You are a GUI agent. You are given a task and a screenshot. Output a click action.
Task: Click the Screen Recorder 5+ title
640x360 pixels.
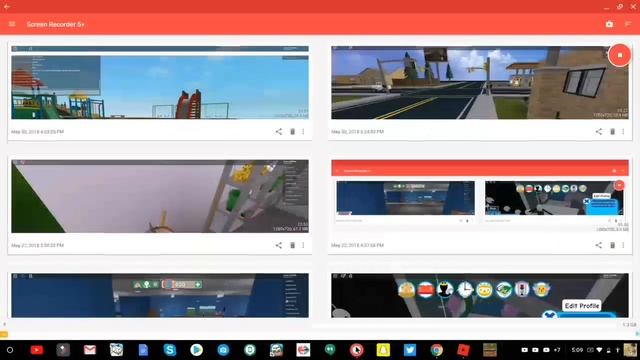point(56,24)
